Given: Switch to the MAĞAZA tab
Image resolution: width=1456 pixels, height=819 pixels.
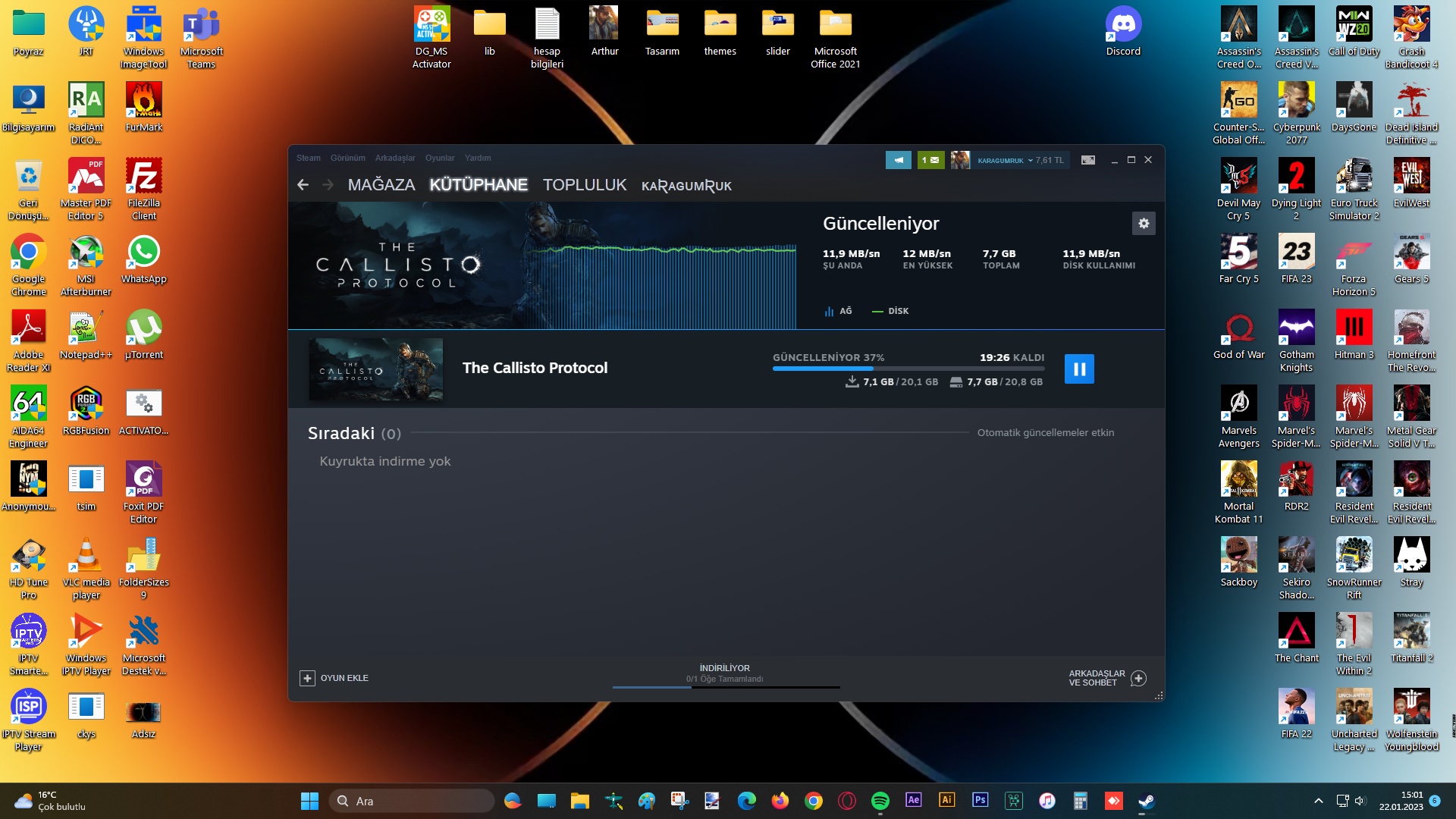Looking at the screenshot, I should (x=381, y=185).
